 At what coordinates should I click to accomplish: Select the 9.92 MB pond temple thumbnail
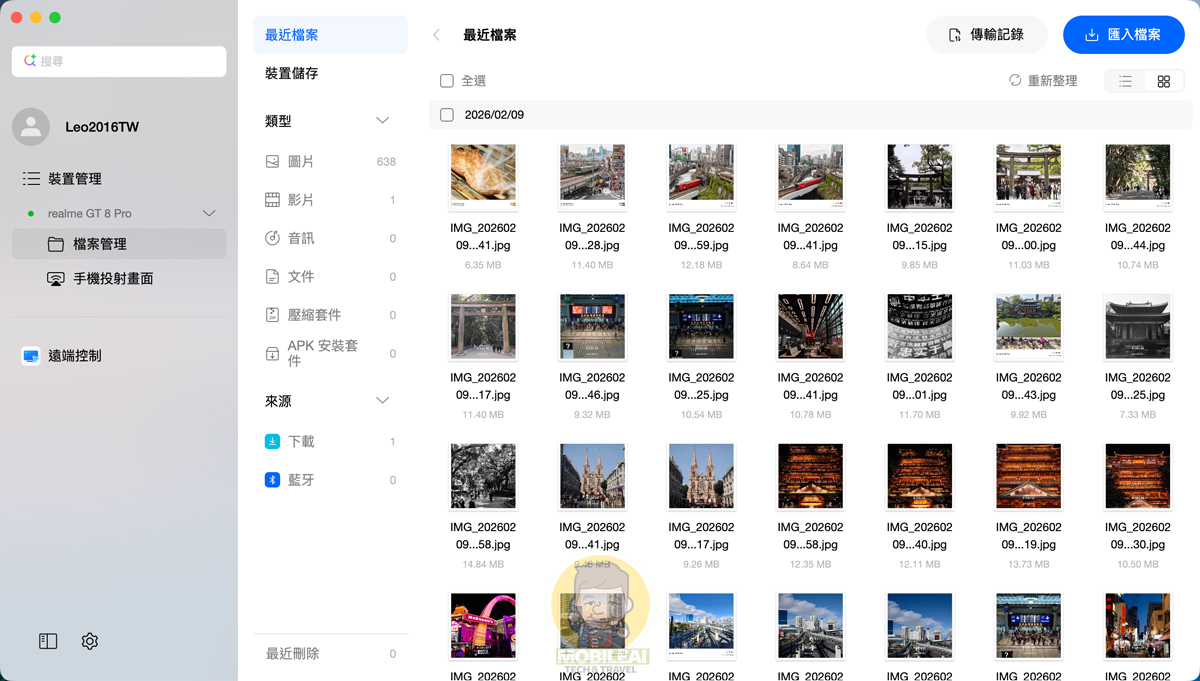1028,327
